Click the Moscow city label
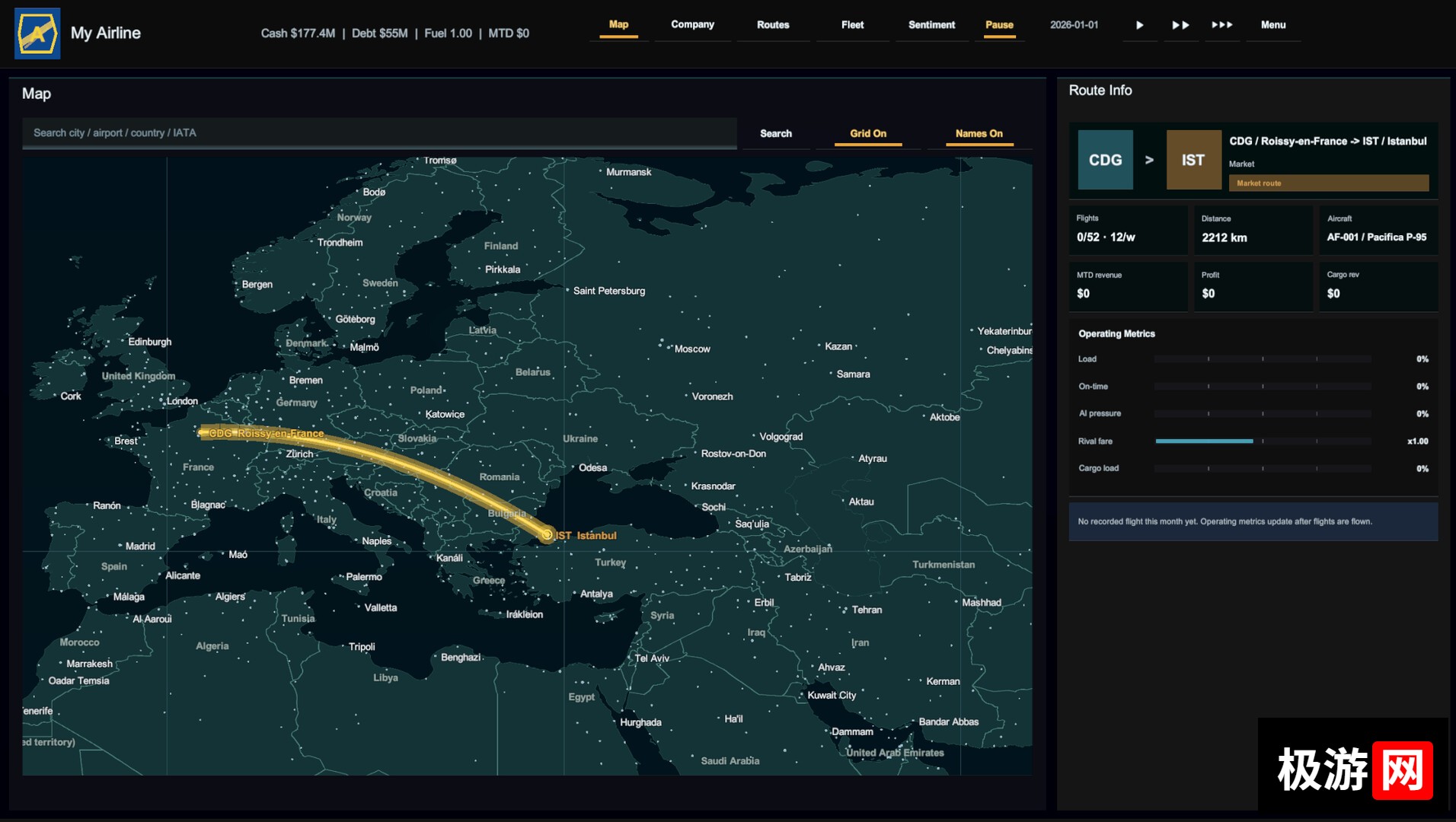 pos(692,349)
